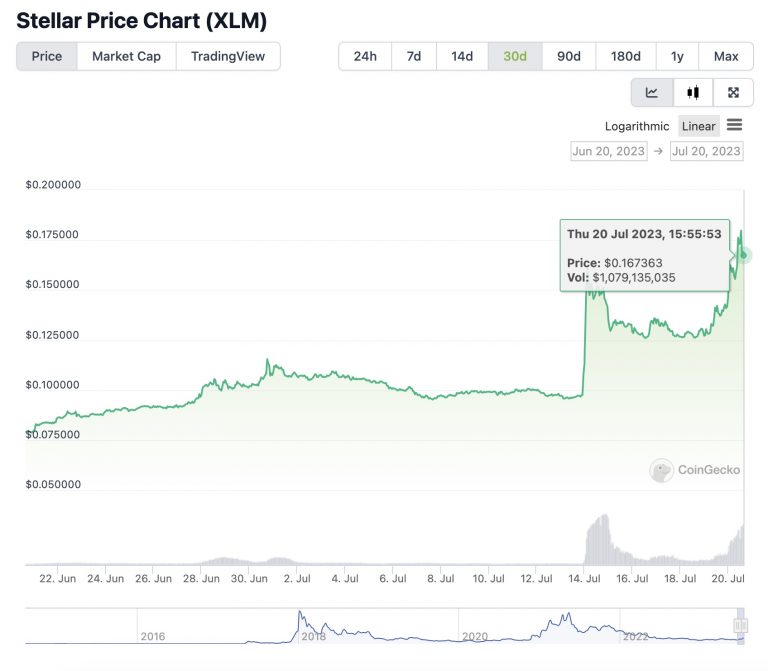Edit end date Jul 20, 2023
Image resolution: width=768 pixels, height=671 pixels.
(706, 151)
